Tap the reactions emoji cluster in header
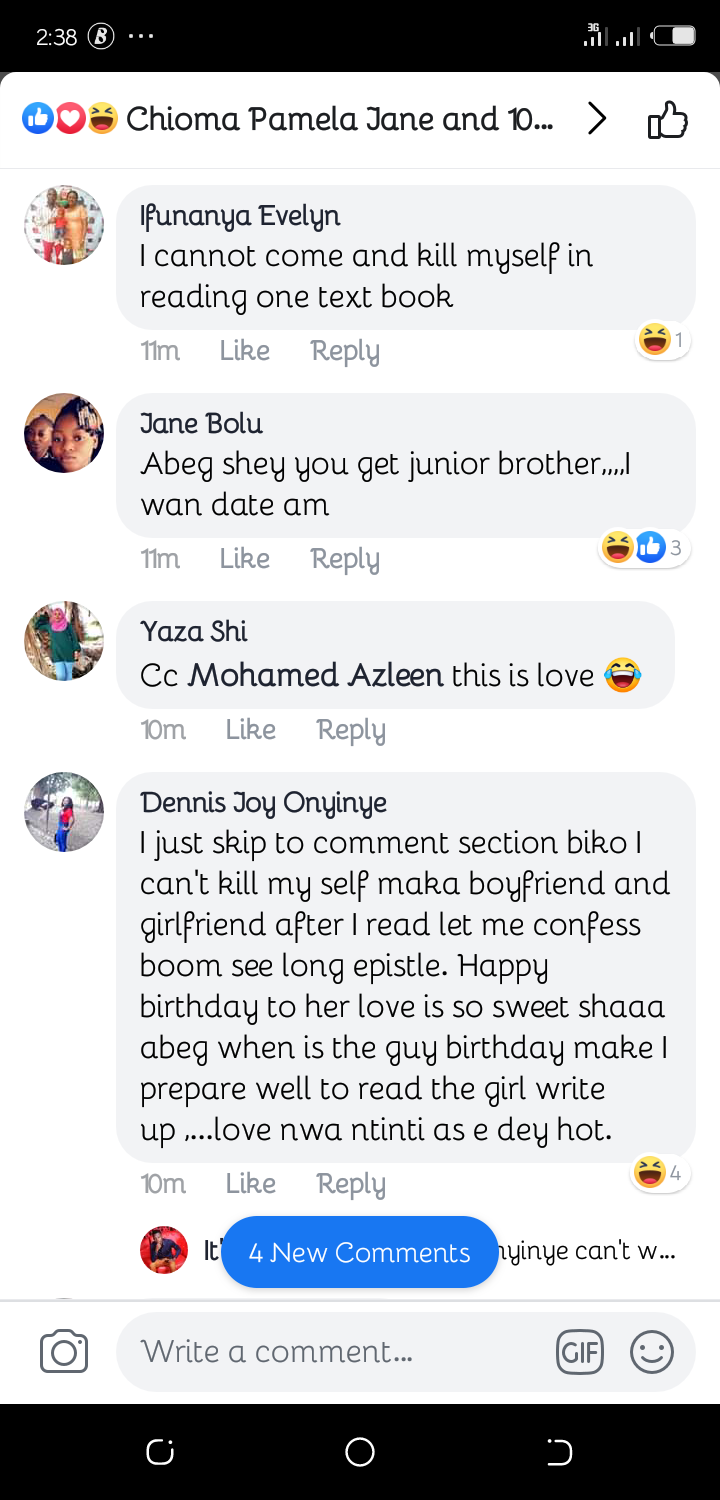720x1500 pixels. 70,119
